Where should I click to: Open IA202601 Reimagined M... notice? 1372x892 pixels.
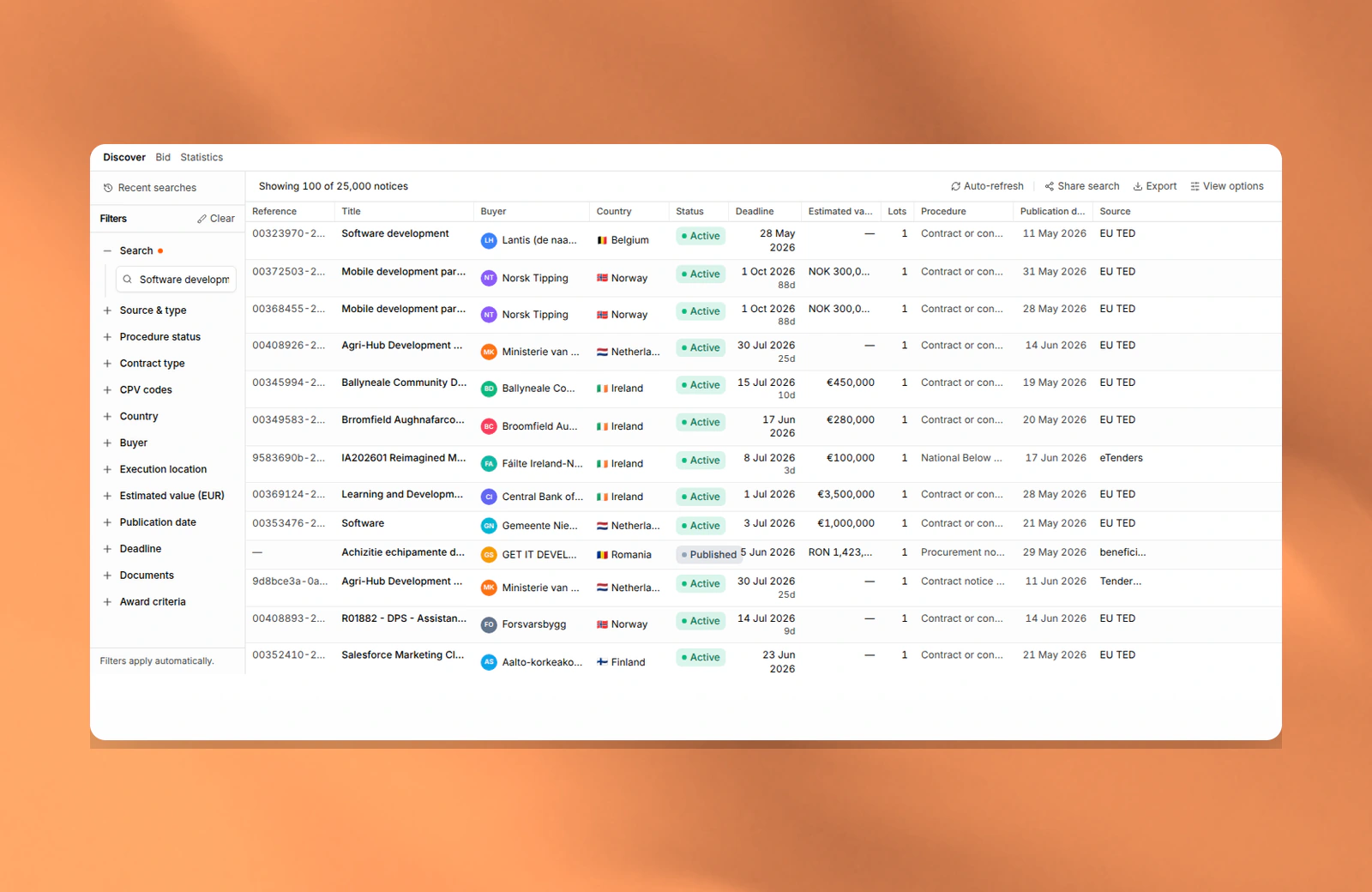[x=404, y=458]
